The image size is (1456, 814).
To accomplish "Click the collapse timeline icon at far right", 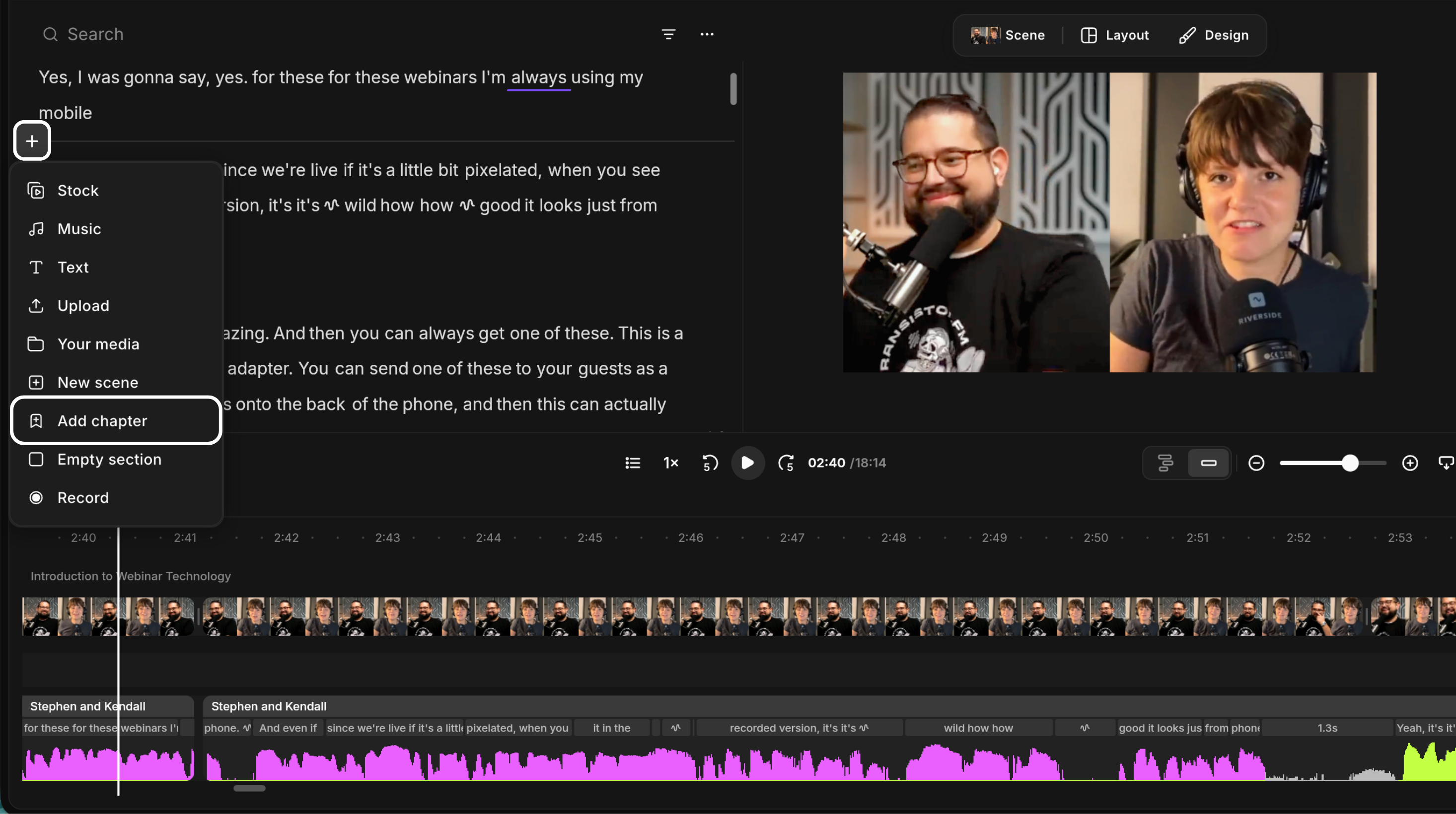I will click(x=1446, y=463).
